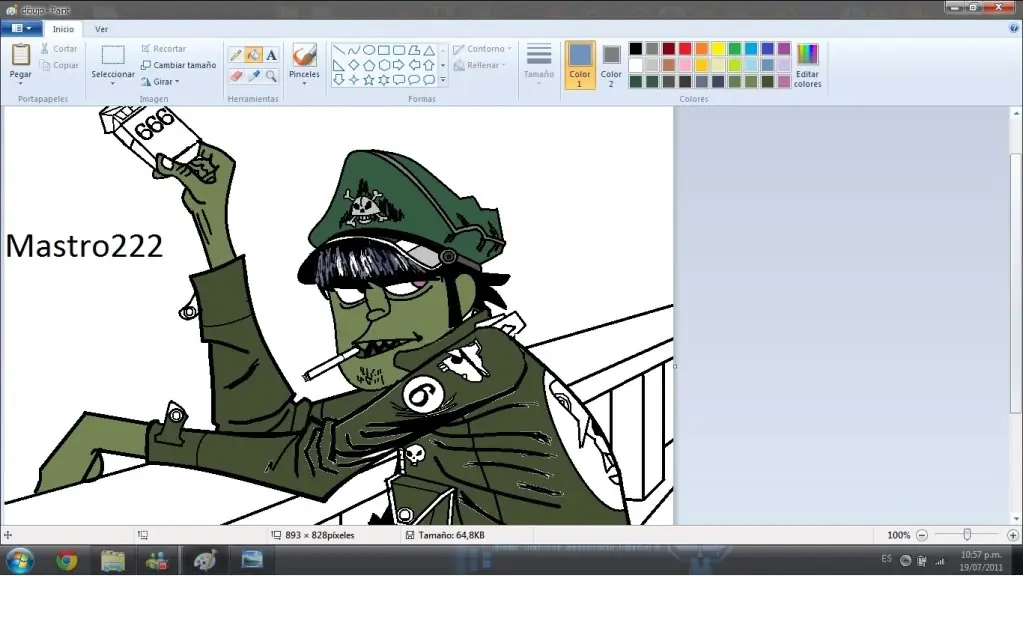Open the Seleccionar dropdown arrow

(x=112, y=84)
